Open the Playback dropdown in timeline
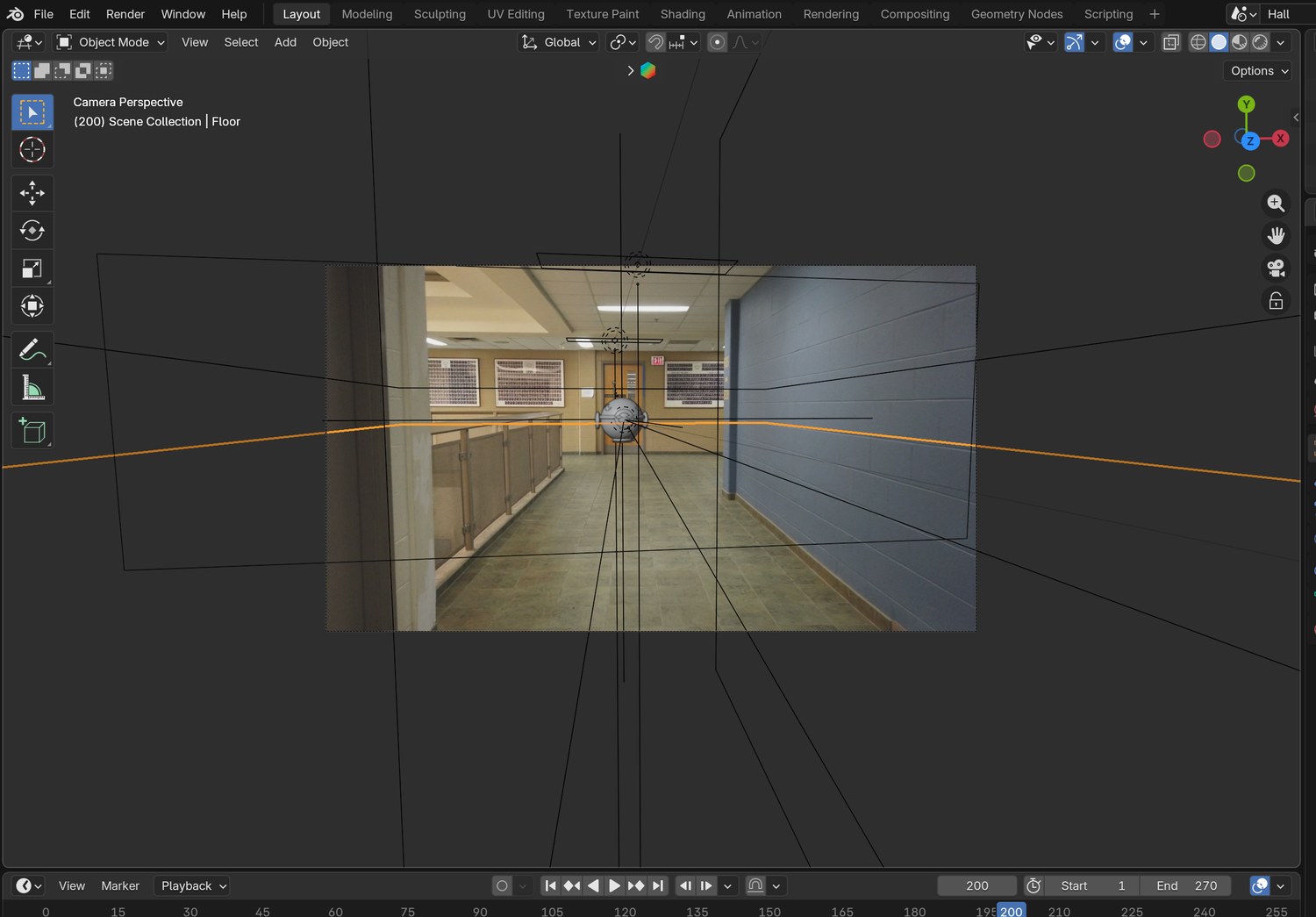 (x=192, y=886)
